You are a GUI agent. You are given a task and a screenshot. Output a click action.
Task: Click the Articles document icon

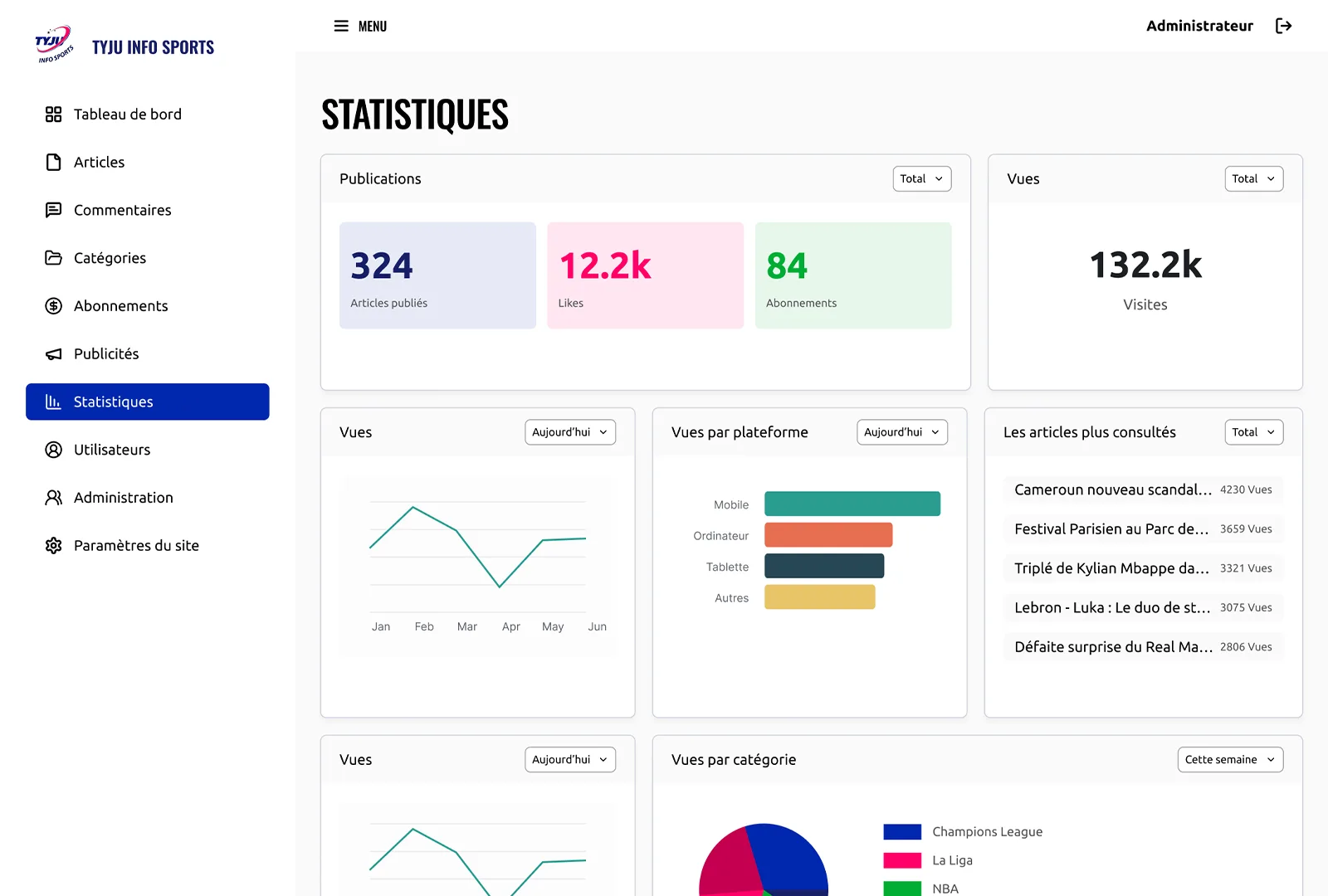tap(53, 163)
